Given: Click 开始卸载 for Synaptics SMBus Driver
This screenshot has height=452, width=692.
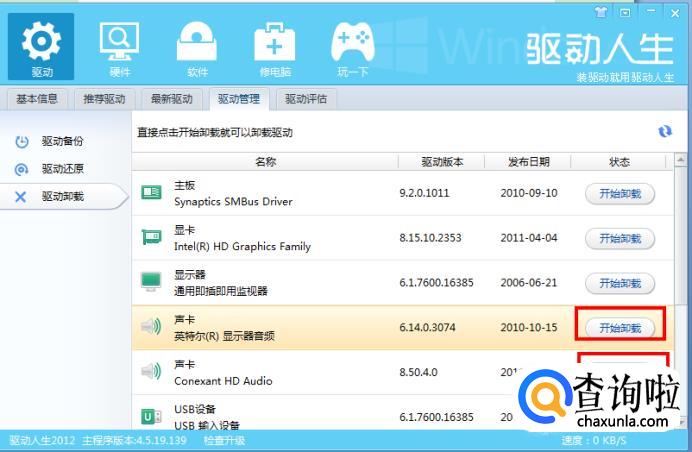Looking at the screenshot, I should click(x=620, y=194).
